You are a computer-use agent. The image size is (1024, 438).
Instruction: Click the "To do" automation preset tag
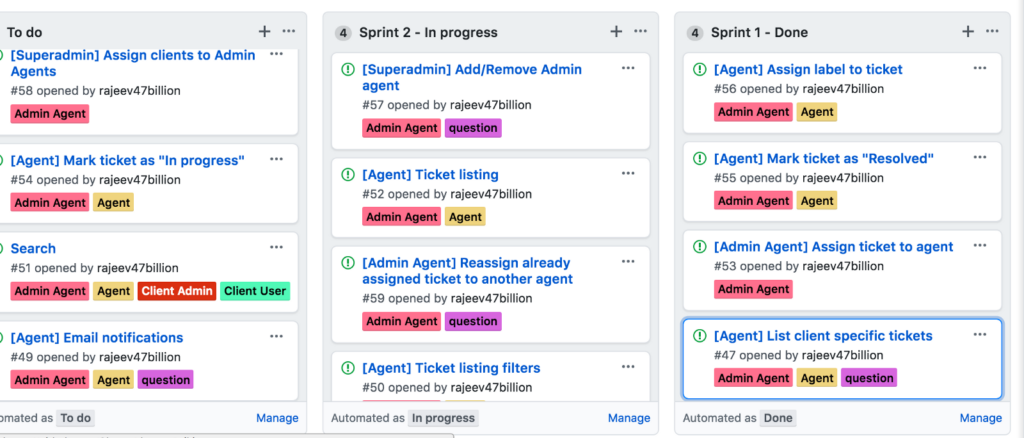pos(75,418)
